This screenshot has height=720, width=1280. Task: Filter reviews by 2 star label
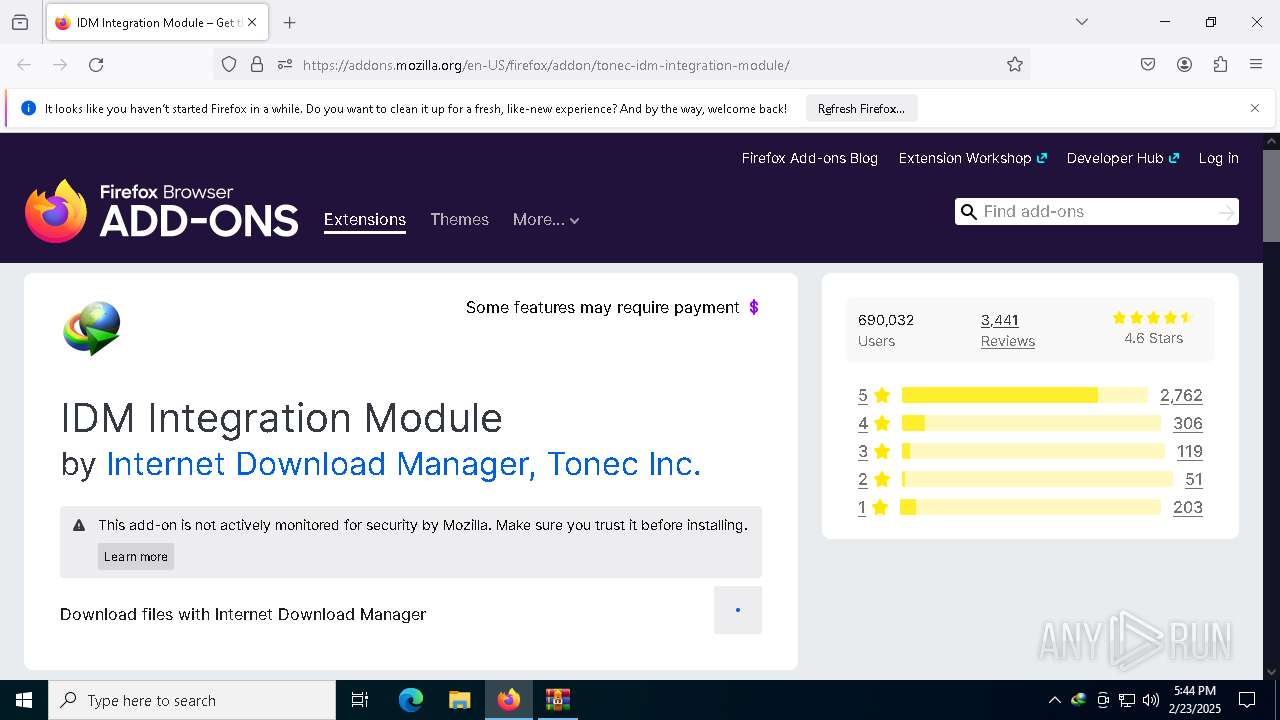coord(874,479)
